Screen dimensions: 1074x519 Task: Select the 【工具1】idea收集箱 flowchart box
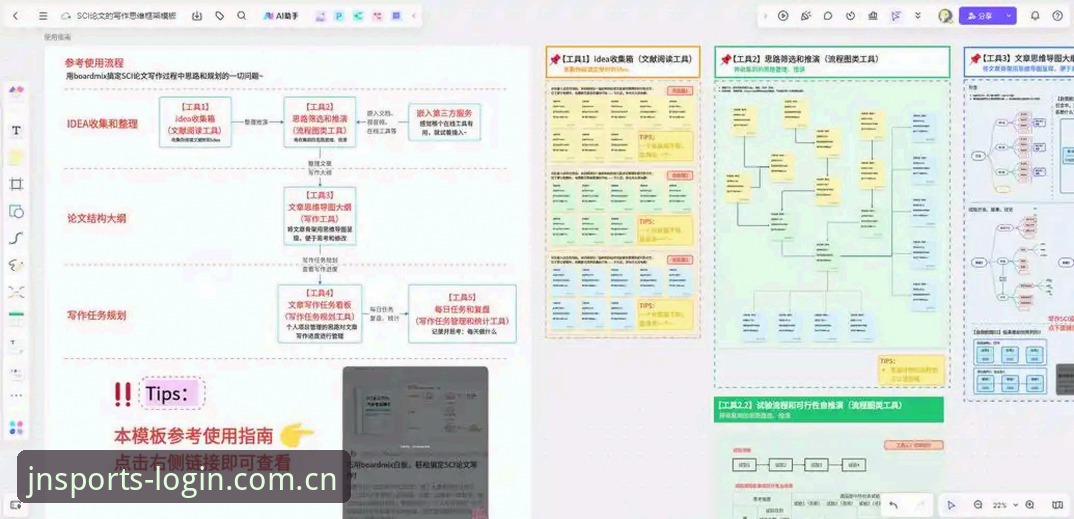coord(195,122)
